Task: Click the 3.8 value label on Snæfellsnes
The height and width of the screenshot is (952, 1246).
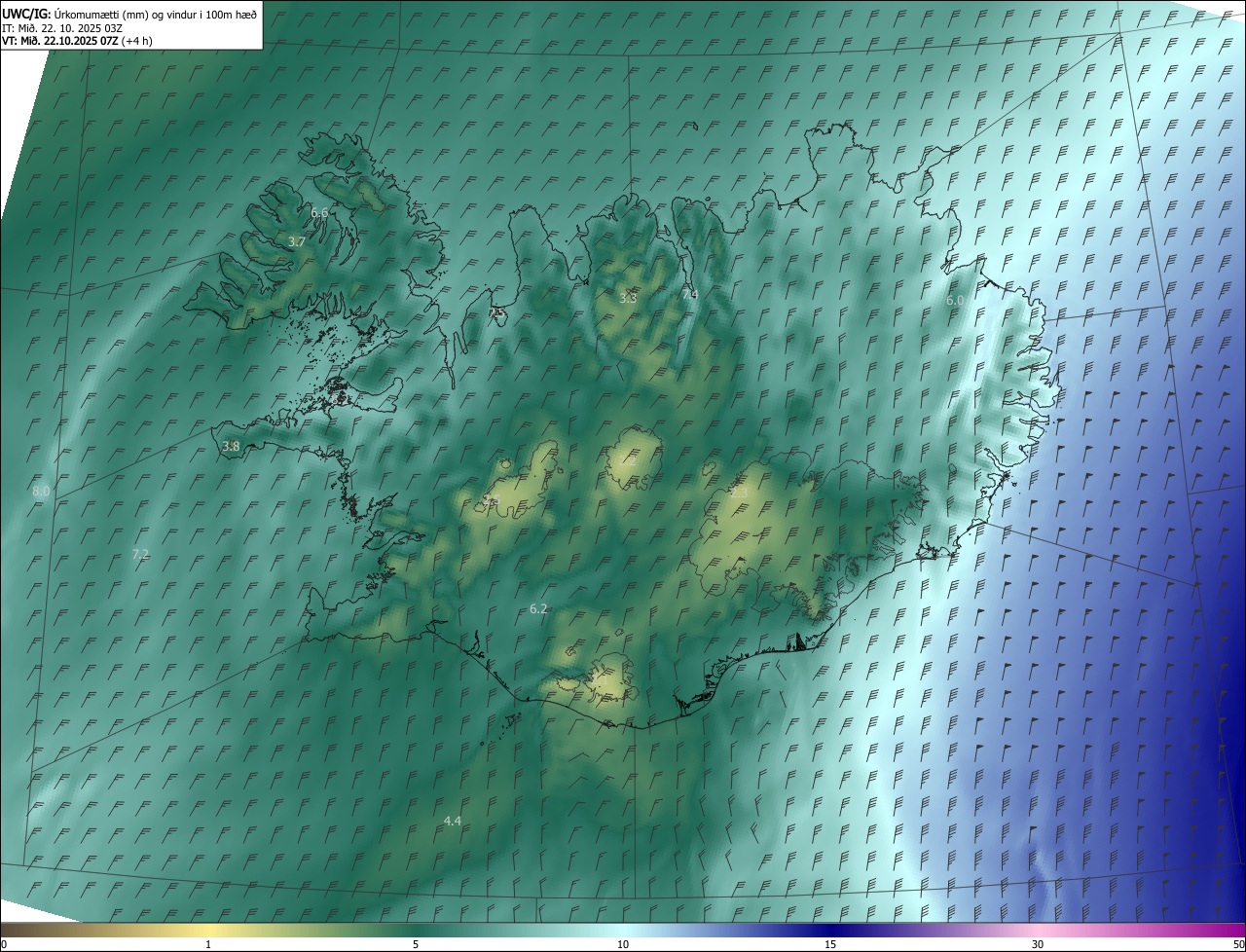Action: pos(231,447)
